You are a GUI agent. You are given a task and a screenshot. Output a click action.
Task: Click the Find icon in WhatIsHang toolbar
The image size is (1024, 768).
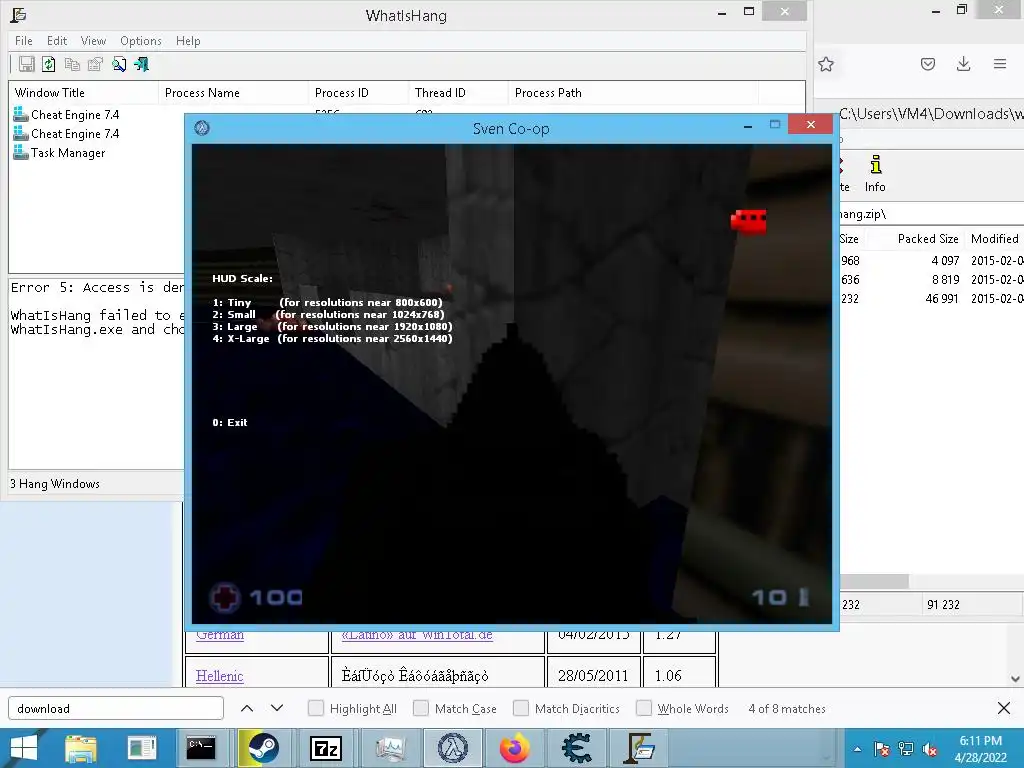click(x=119, y=64)
